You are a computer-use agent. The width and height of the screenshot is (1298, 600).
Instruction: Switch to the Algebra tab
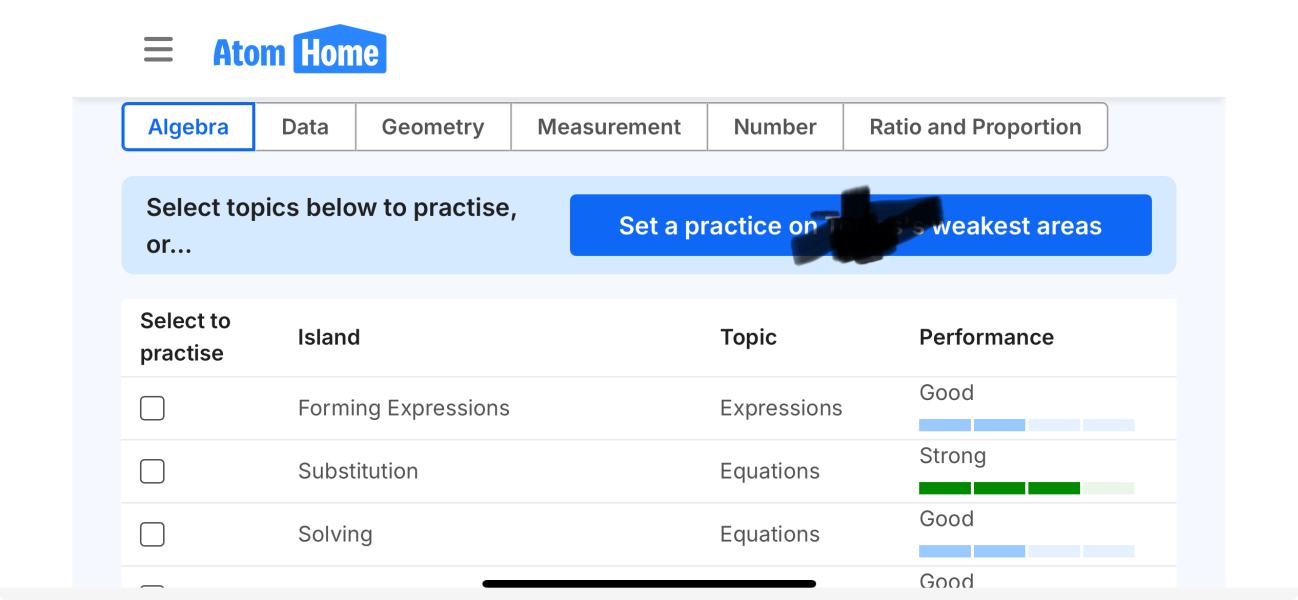188,127
